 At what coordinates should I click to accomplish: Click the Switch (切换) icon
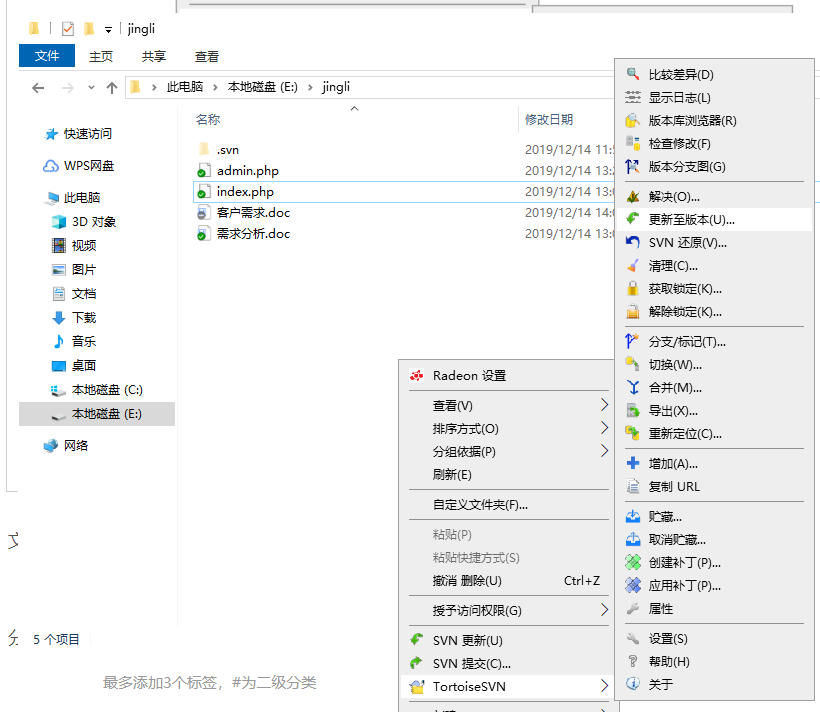click(x=633, y=364)
